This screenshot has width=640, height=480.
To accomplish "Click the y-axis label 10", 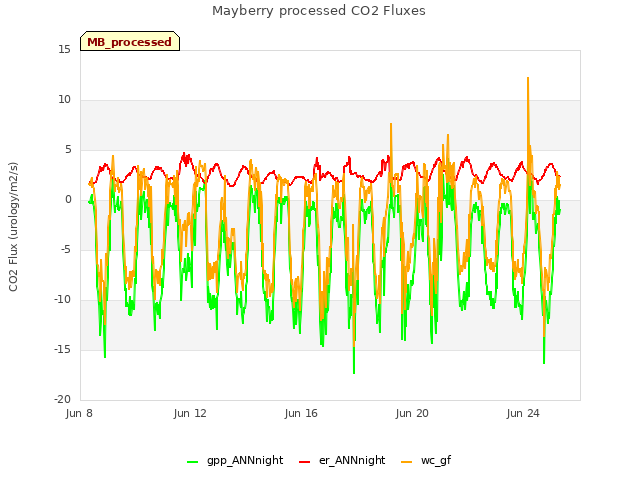I will point(64,100).
